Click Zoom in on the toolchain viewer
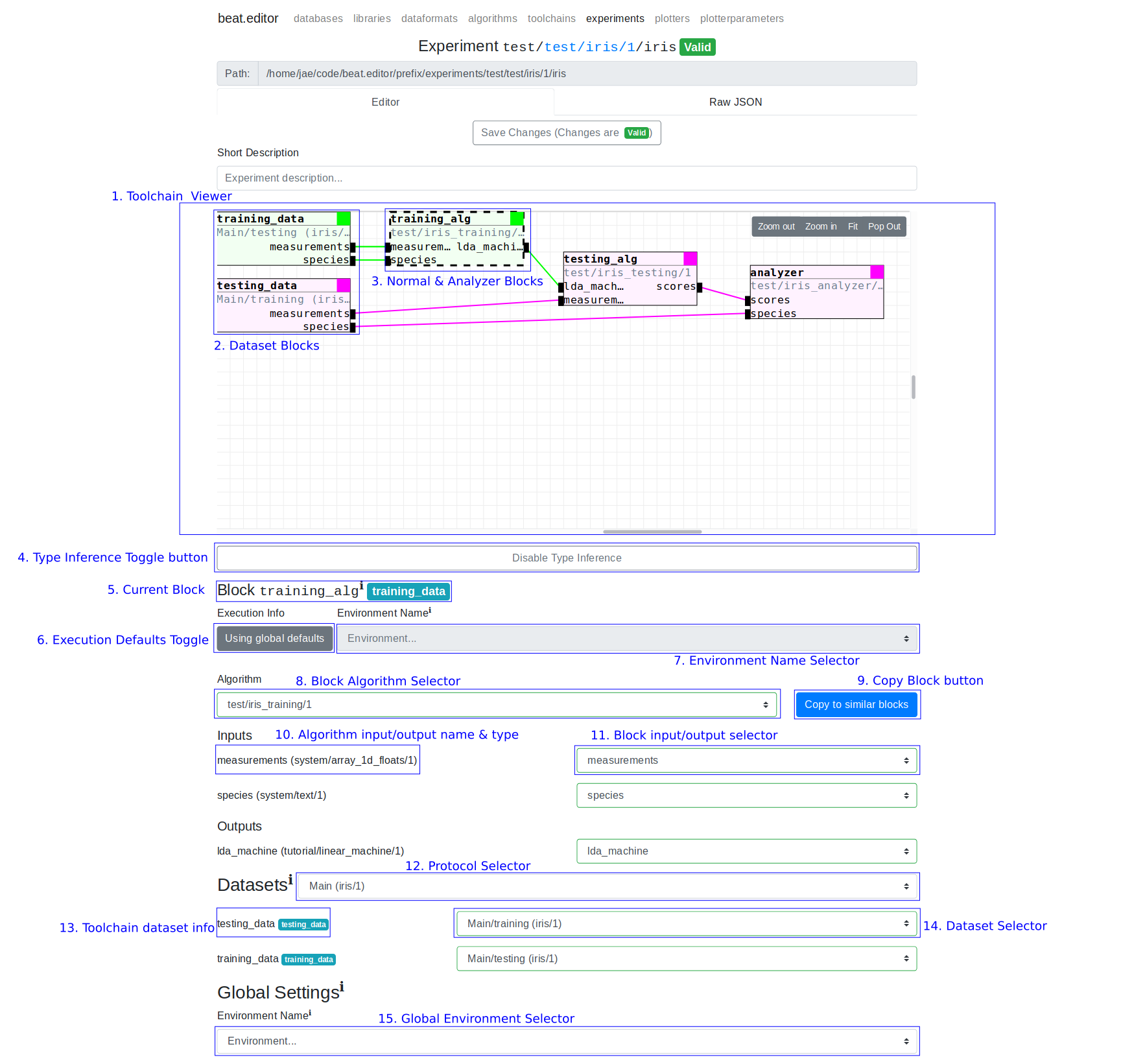This screenshot has width=1134, height=1064. (x=820, y=226)
